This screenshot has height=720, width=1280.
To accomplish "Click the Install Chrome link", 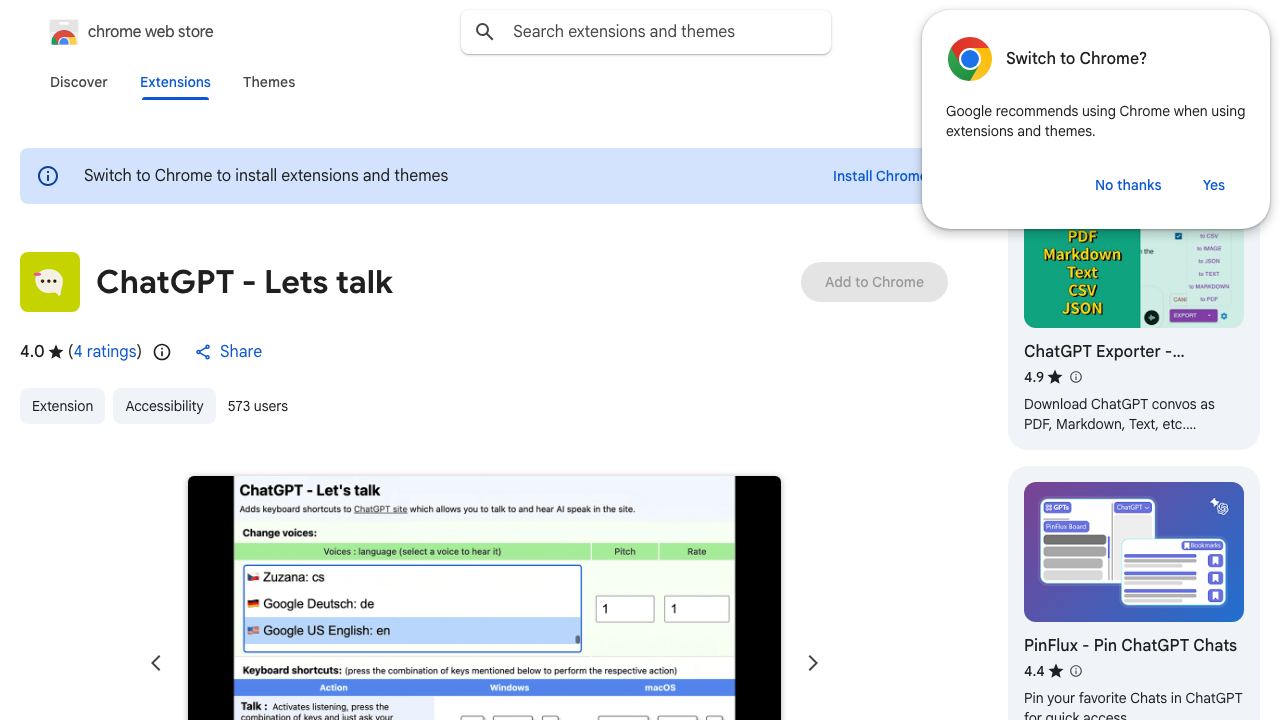I will (877, 176).
